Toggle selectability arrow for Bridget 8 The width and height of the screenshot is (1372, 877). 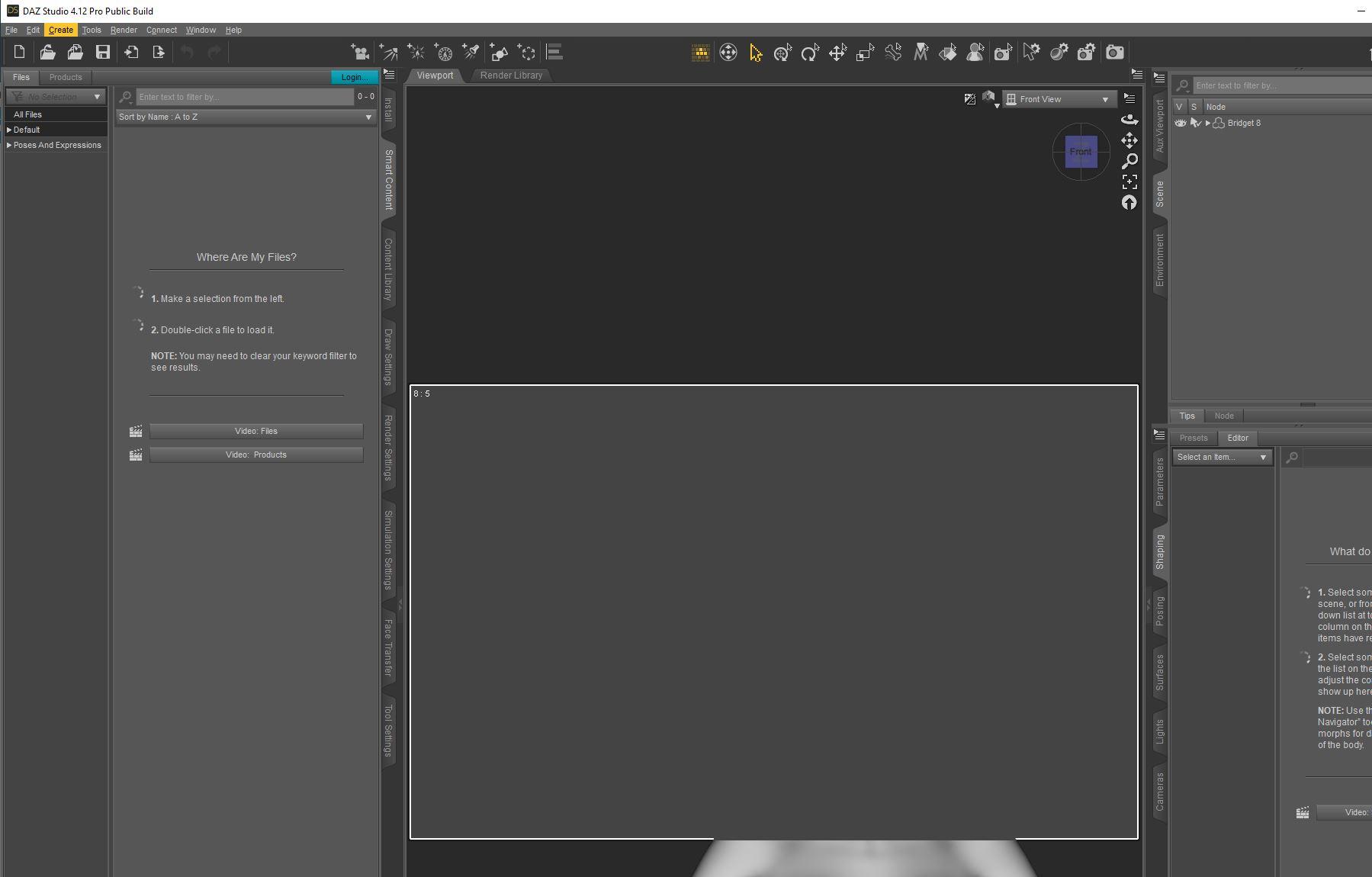[x=1195, y=123]
